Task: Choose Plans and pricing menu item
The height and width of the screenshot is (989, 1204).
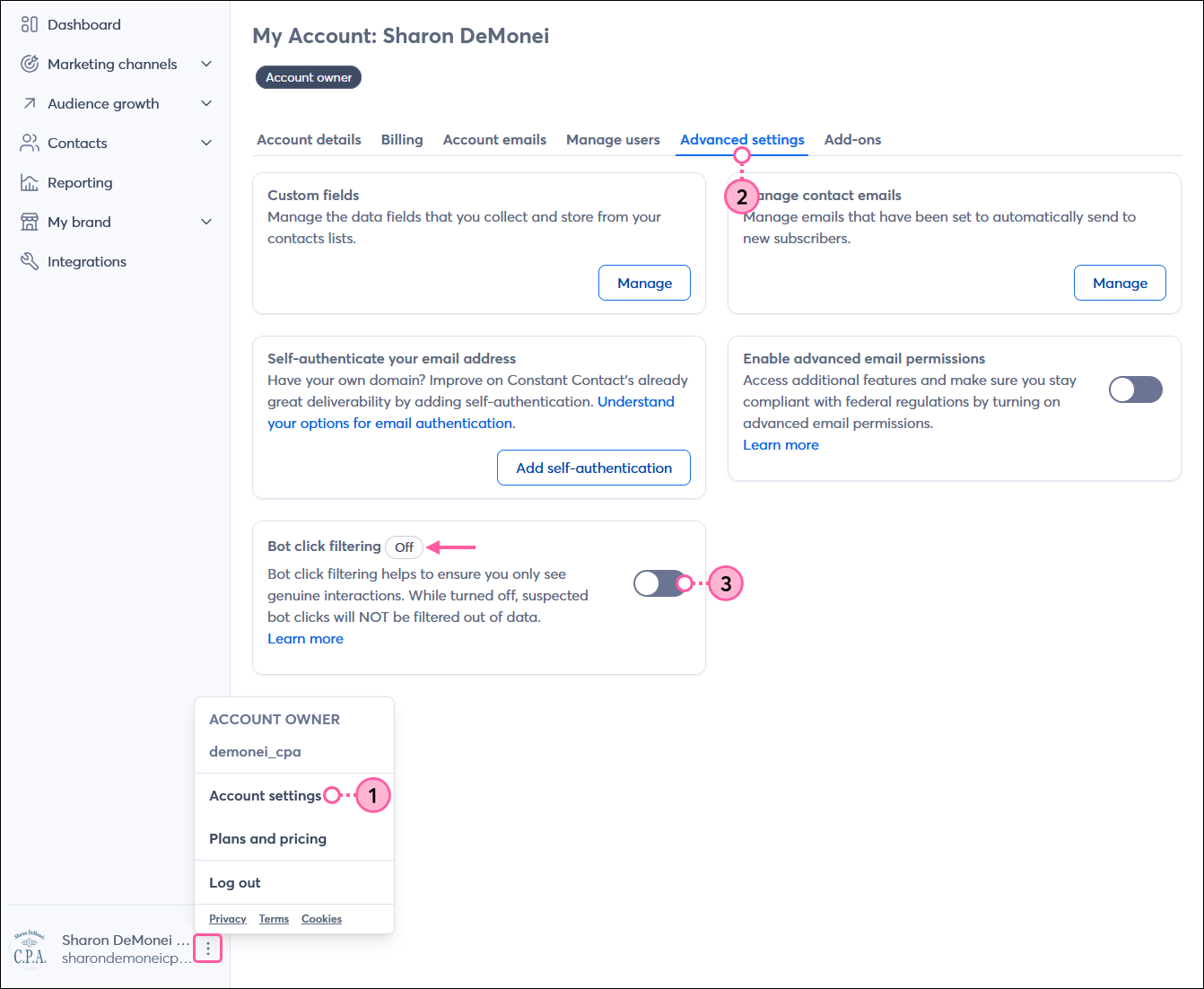Action: pos(267,838)
